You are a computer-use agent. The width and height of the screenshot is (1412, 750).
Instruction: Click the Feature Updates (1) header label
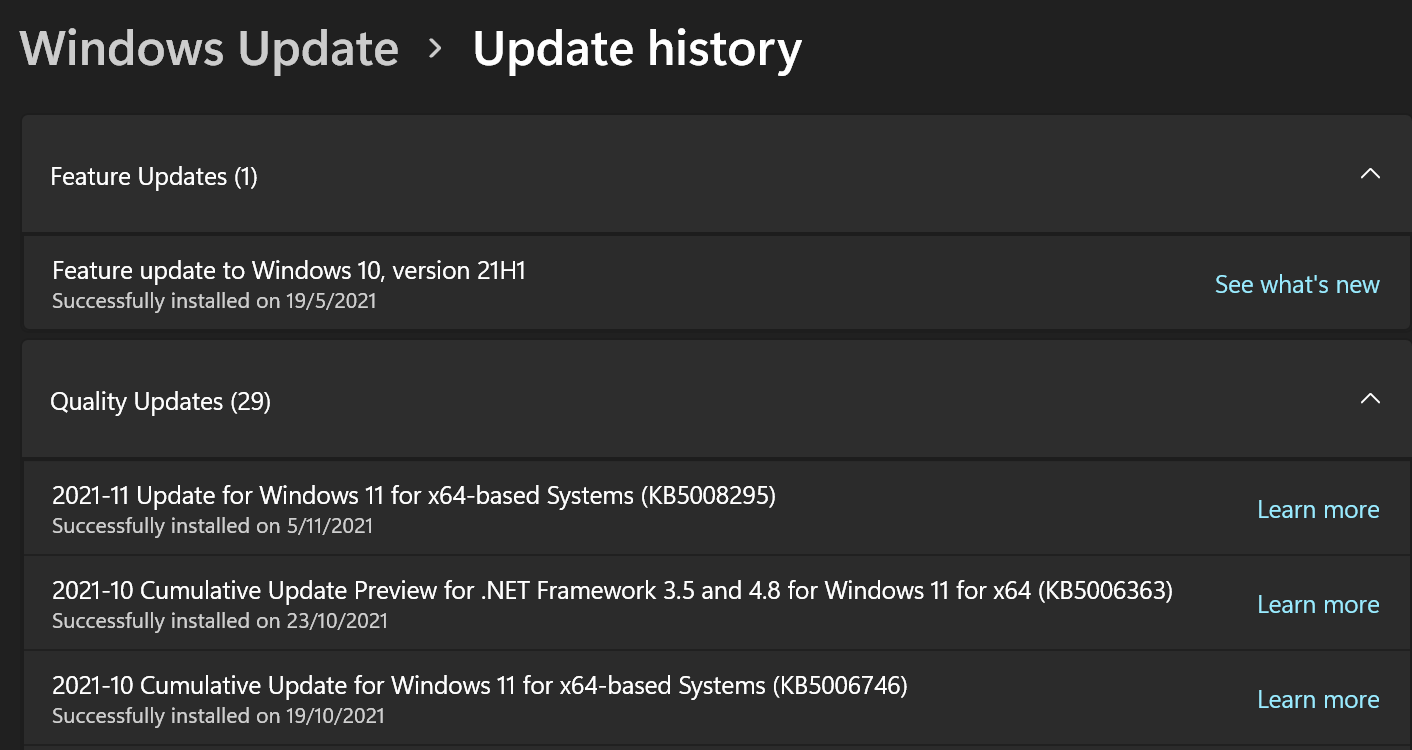[x=154, y=177]
